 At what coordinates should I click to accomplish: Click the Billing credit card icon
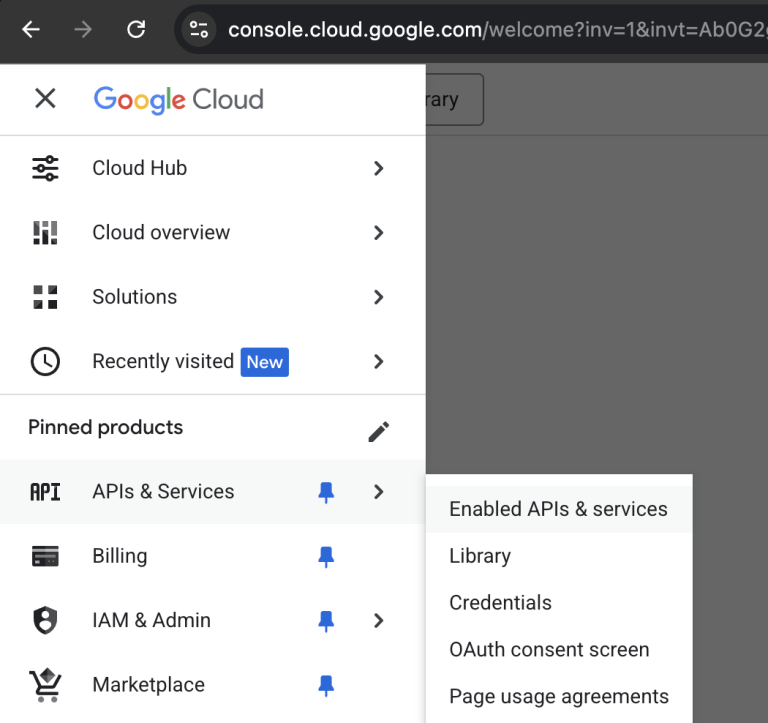[x=45, y=556]
